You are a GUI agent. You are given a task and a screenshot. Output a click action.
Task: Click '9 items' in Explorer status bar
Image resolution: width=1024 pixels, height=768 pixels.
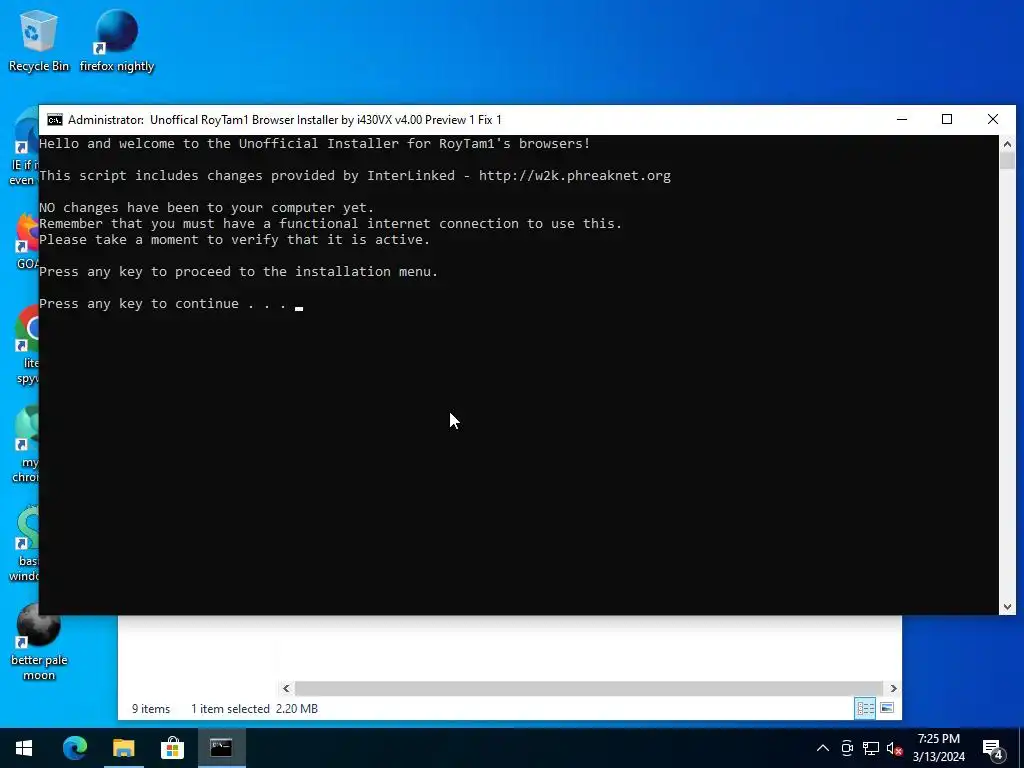coord(151,709)
